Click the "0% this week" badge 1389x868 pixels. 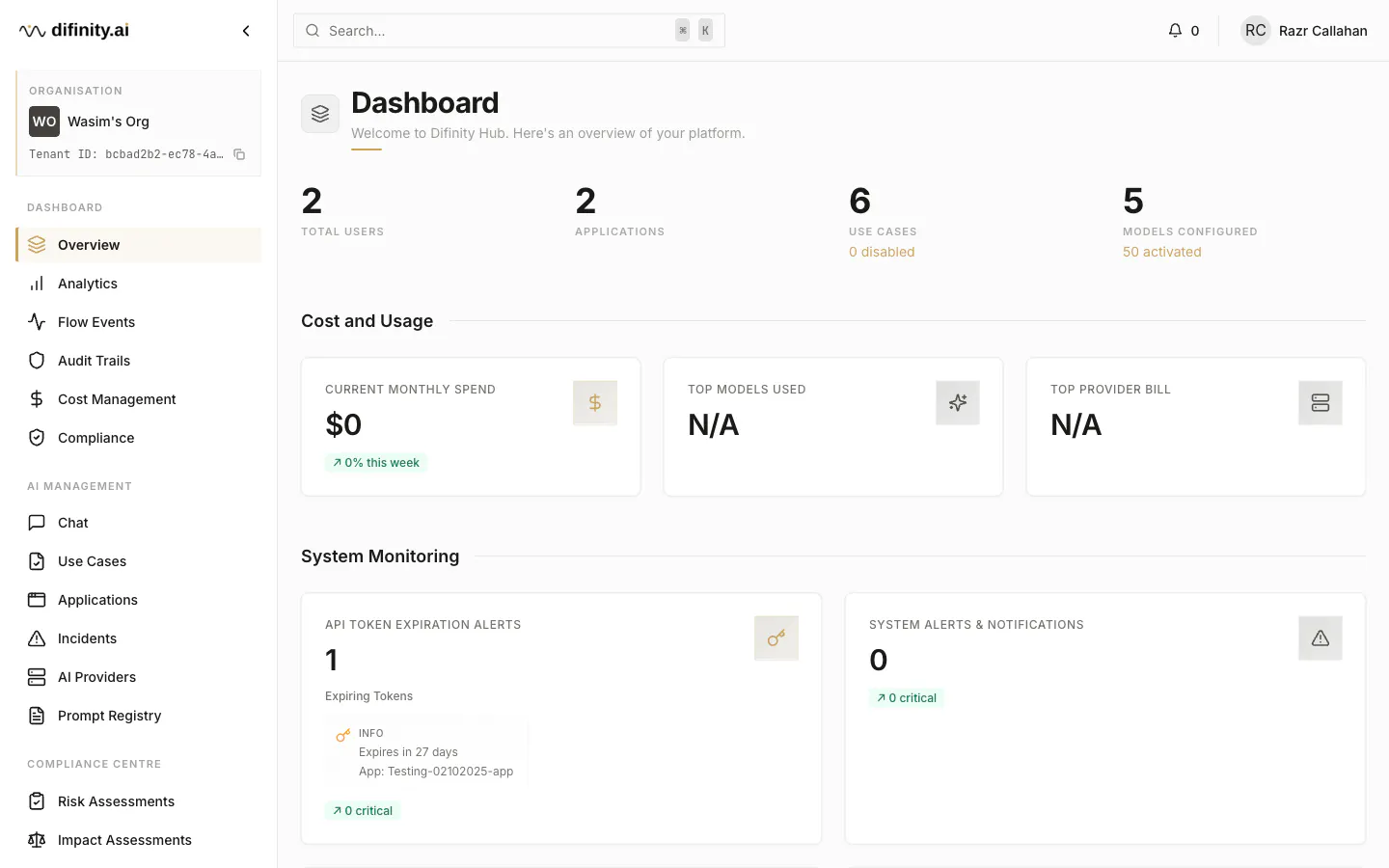(x=376, y=463)
